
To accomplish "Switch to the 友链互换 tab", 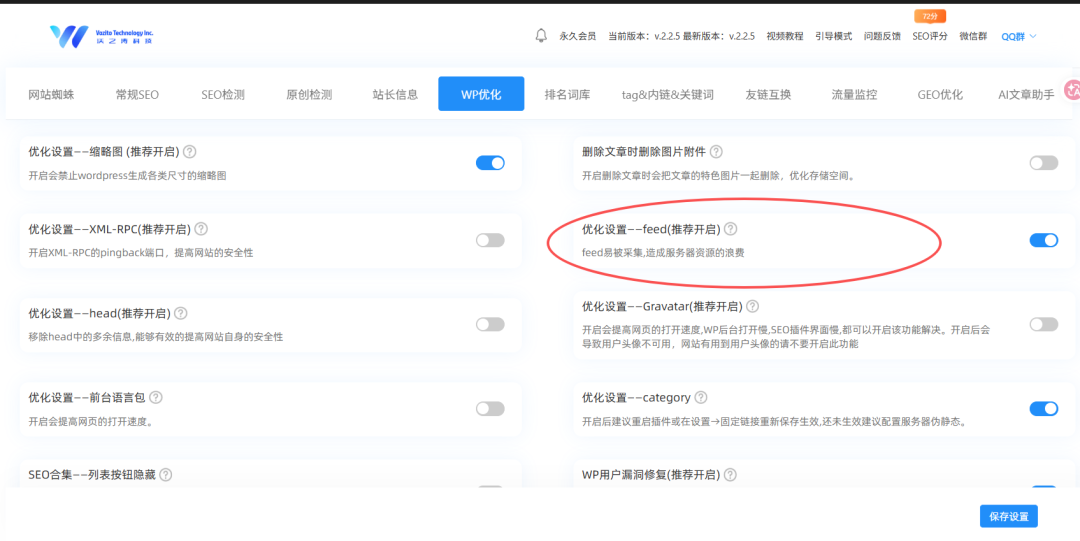I will [x=768, y=94].
